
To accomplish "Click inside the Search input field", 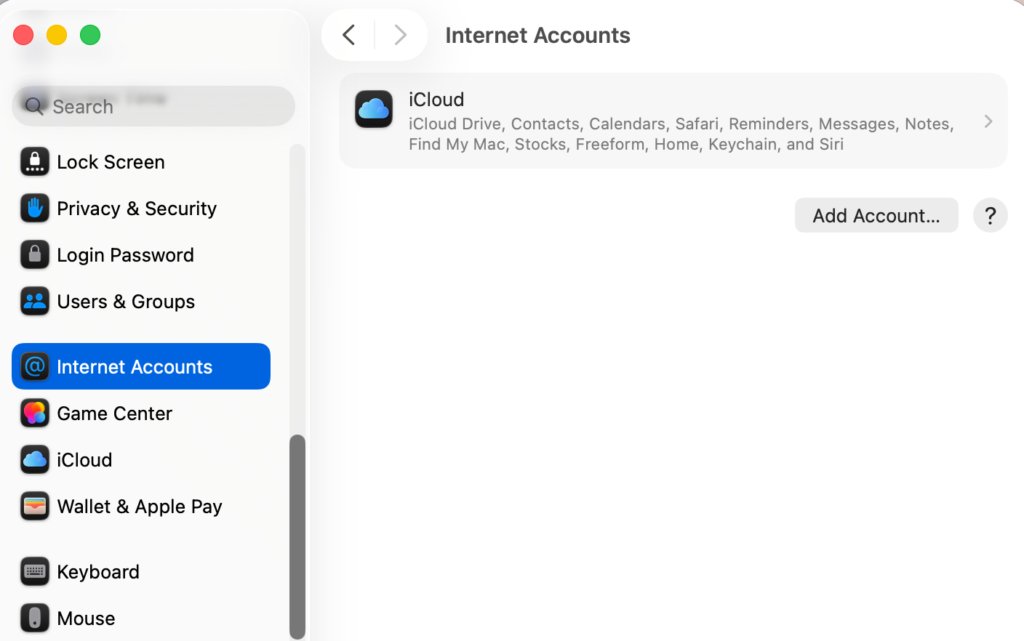I will pos(150,106).
